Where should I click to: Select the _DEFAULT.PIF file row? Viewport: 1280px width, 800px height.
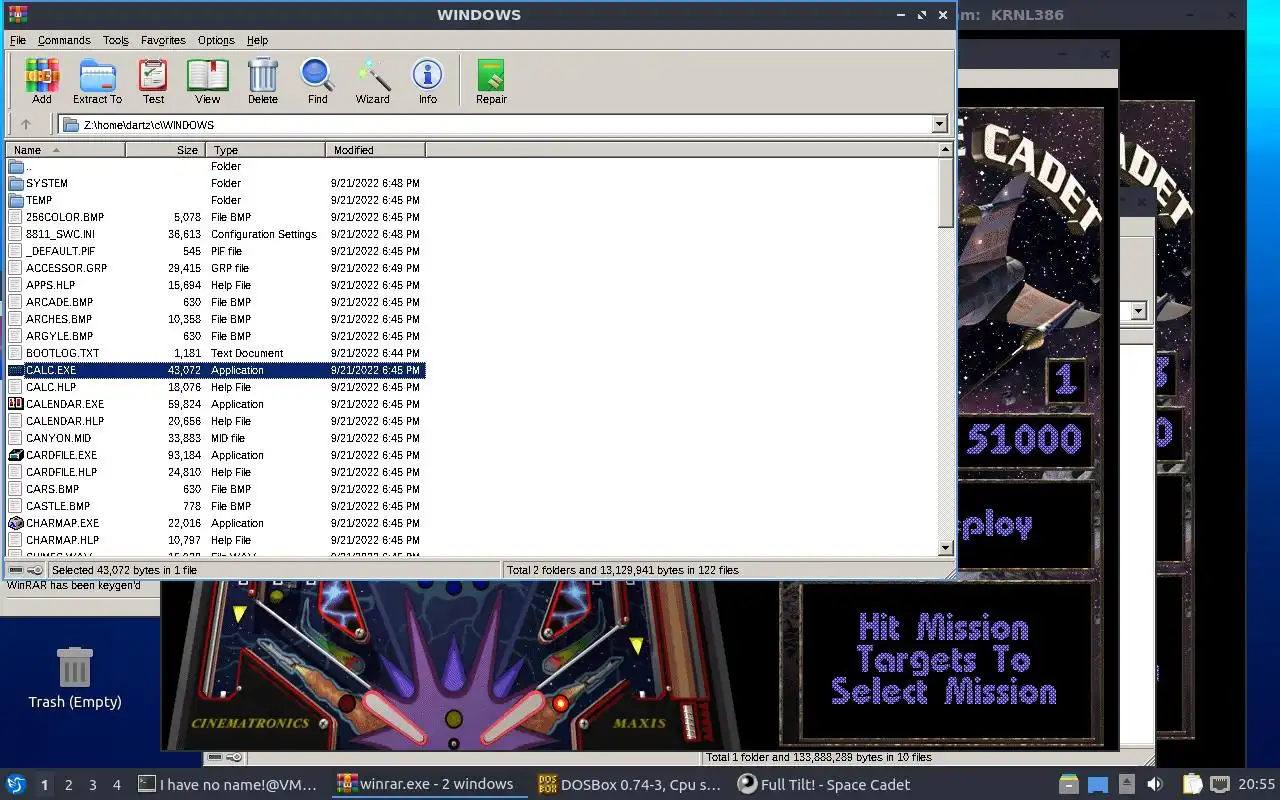tap(216, 251)
